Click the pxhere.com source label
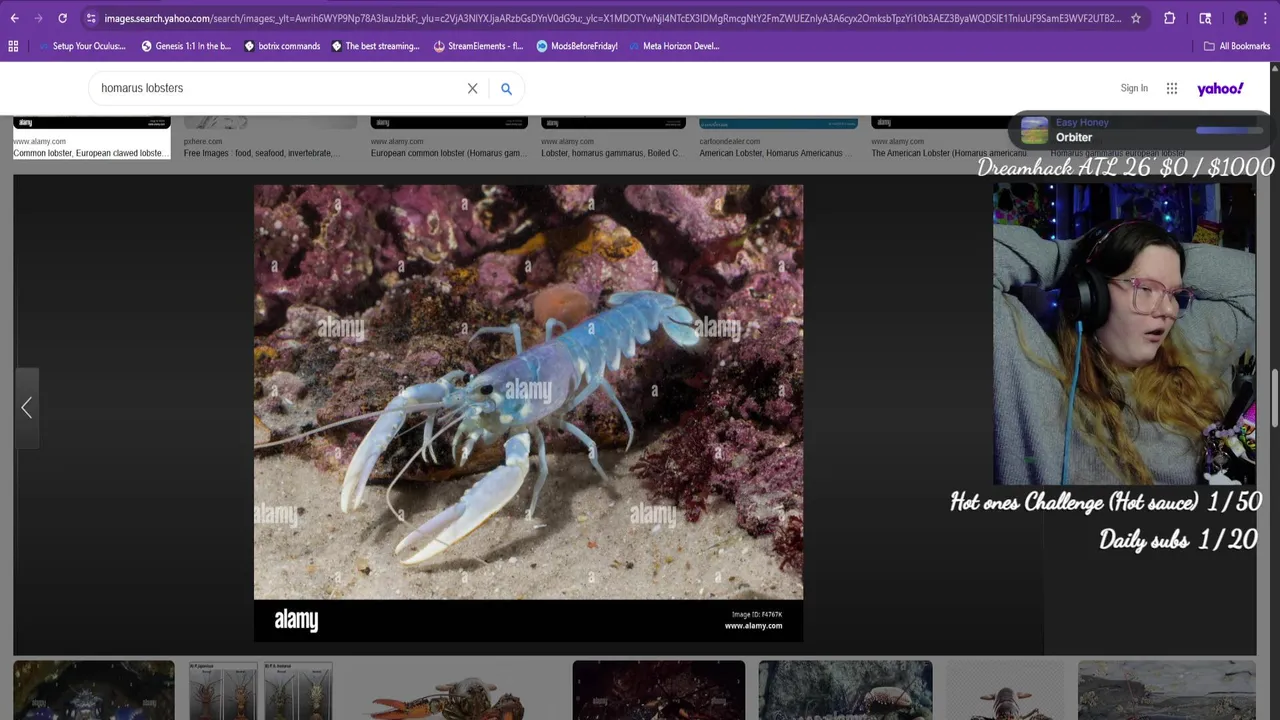Viewport: 1280px width, 720px height. [203, 142]
